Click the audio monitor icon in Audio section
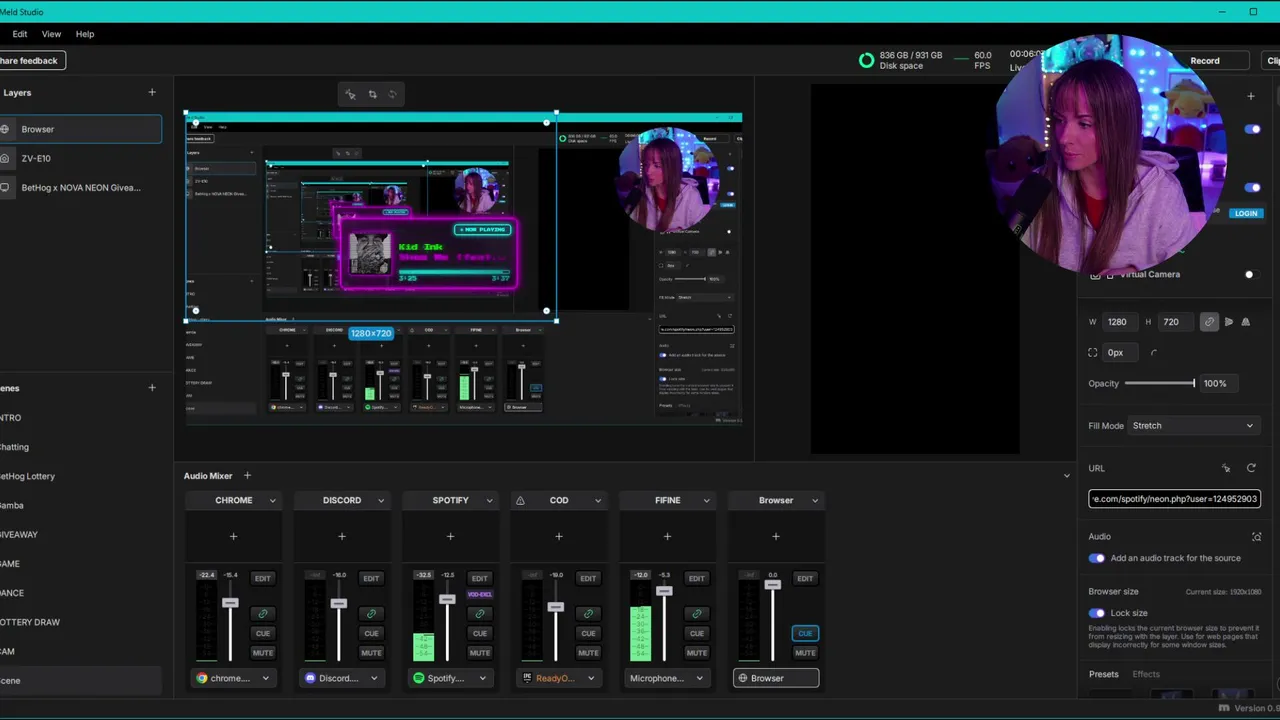The height and width of the screenshot is (720, 1280). pos(1257,537)
